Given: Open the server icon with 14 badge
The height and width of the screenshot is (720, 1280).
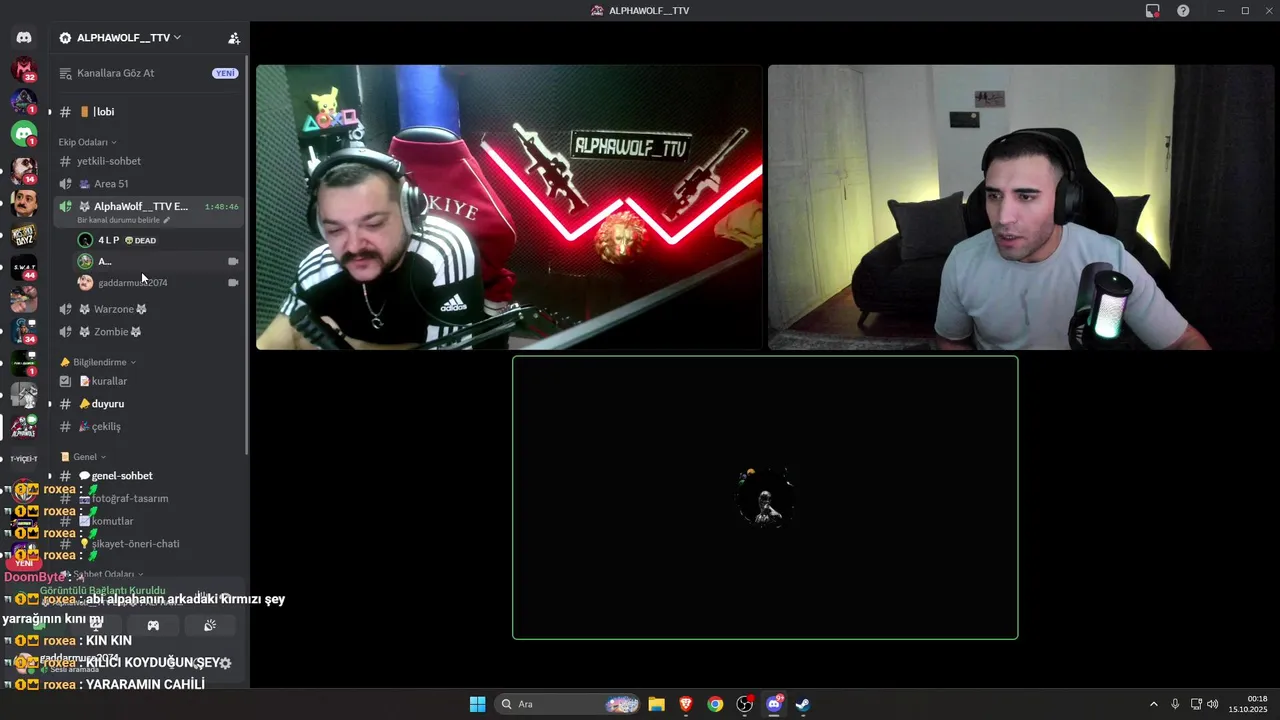Looking at the screenshot, I should tap(24, 169).
